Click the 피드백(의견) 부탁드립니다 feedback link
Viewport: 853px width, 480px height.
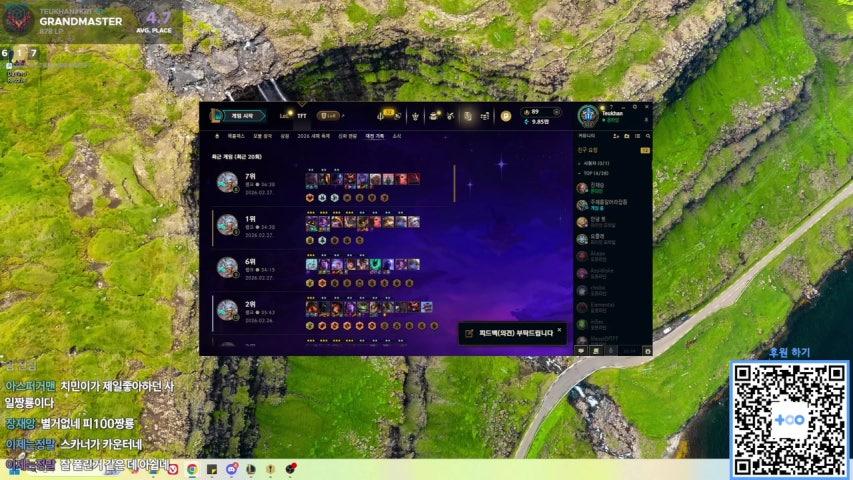[x=510, y=333]
